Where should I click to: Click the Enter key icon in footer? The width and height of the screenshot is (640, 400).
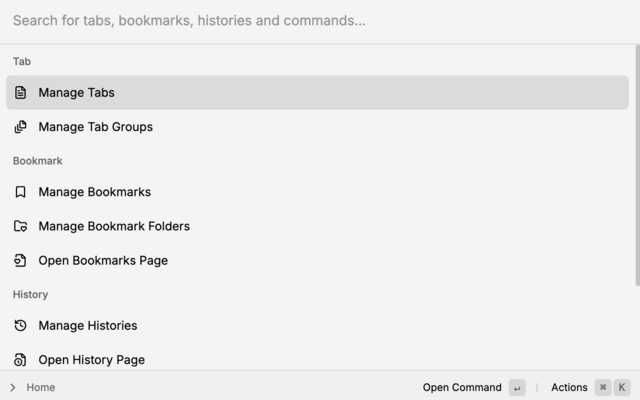tap(517, 388)
